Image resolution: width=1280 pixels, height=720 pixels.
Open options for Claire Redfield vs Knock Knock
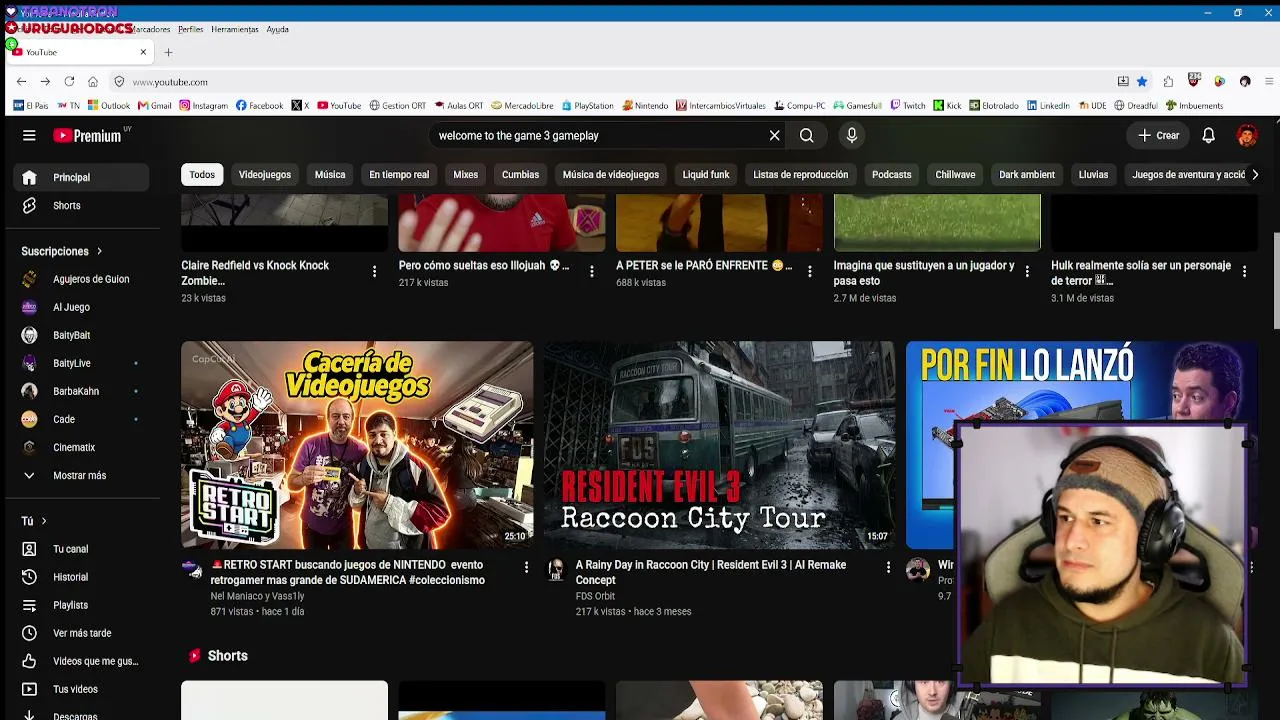pos(374,271)
